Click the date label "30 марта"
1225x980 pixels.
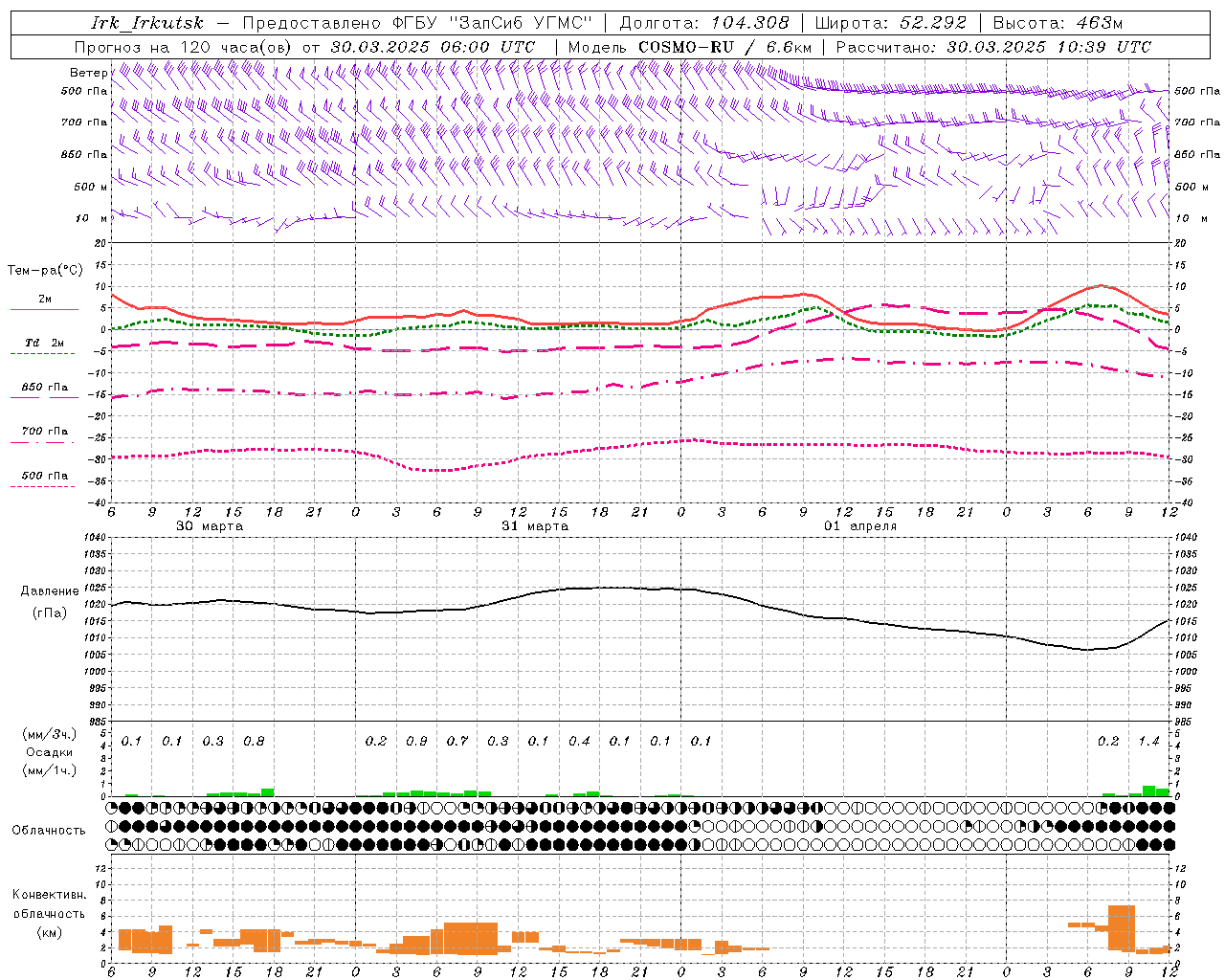[210, 526]
